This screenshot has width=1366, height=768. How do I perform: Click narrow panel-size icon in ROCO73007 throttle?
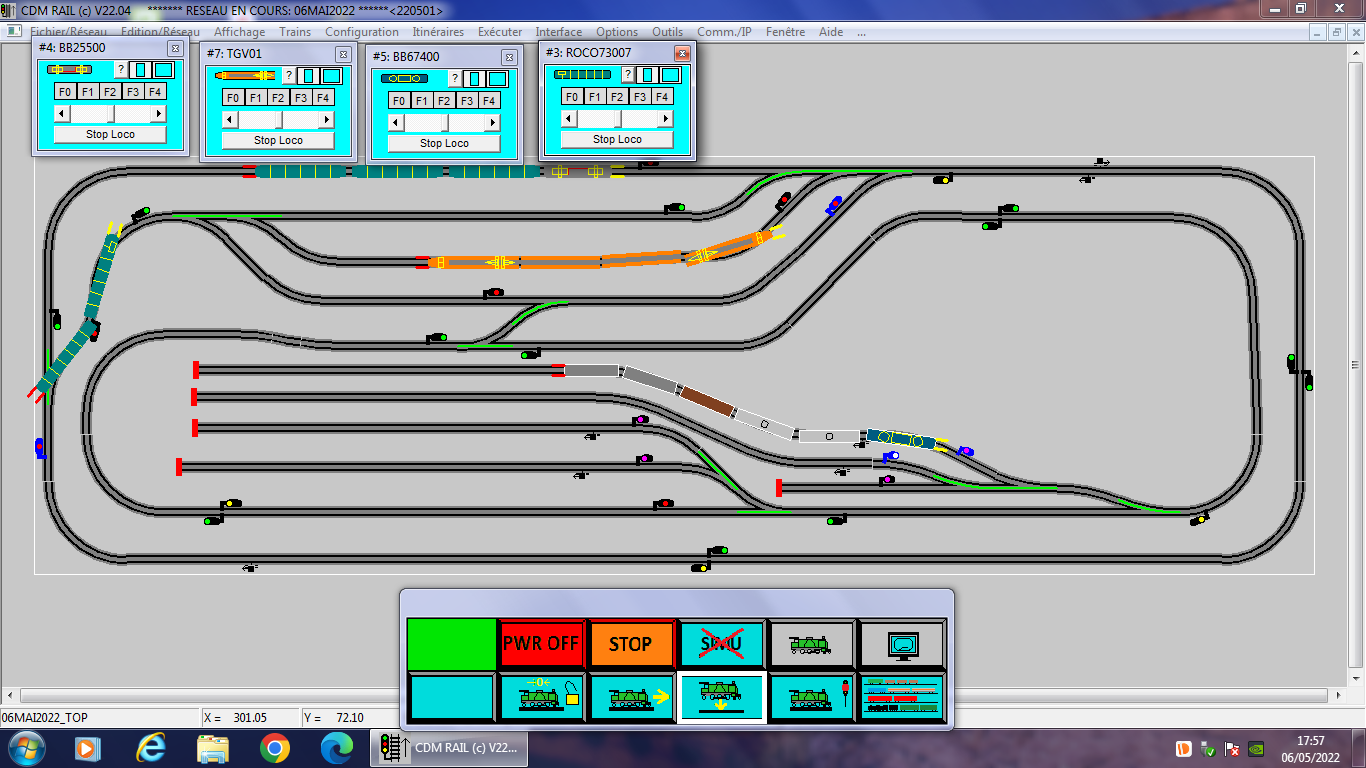pyautogui.click(x=649, y=74)
